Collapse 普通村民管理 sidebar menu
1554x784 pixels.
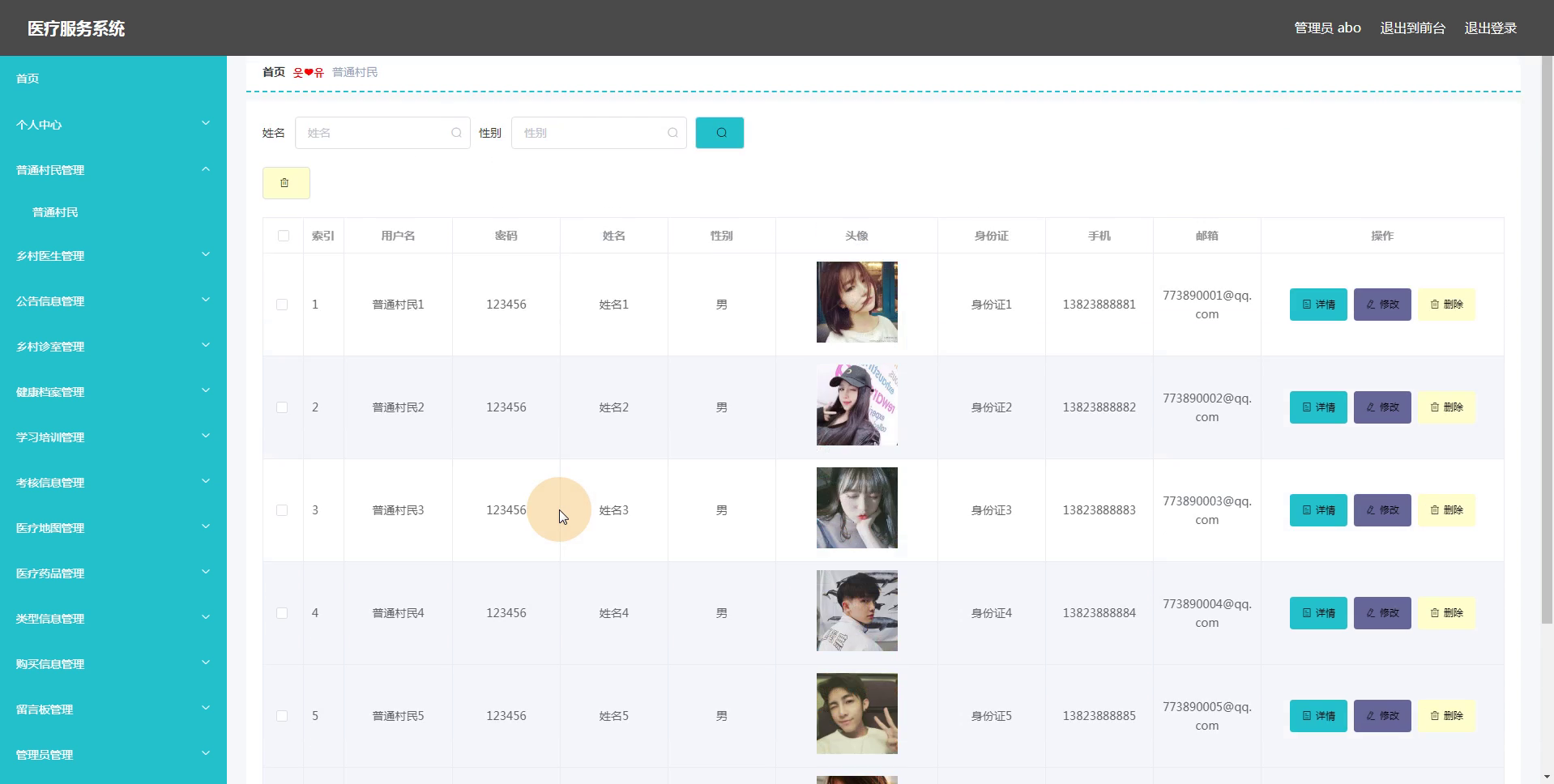coord(113,169)
